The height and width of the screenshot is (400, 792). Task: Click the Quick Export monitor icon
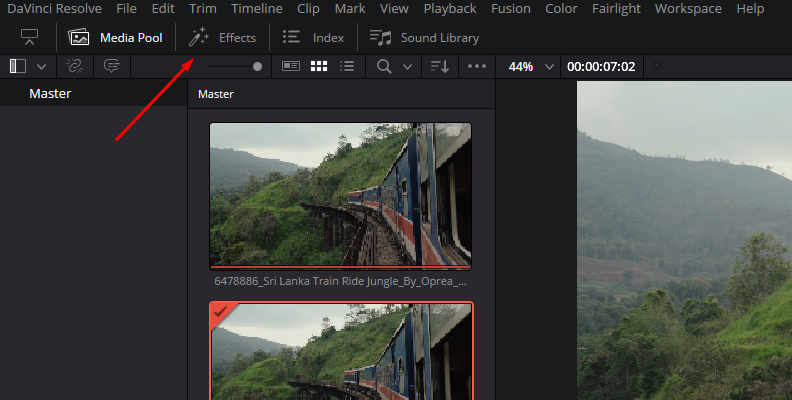[29, 37]
